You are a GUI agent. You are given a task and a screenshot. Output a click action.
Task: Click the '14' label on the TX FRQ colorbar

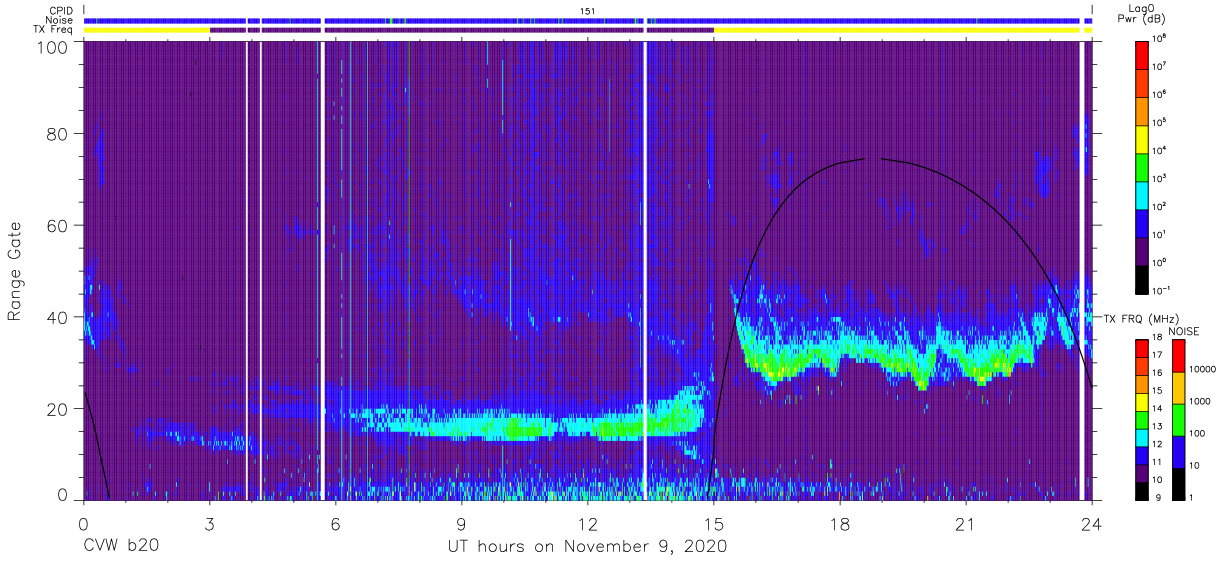point(1157,409)
